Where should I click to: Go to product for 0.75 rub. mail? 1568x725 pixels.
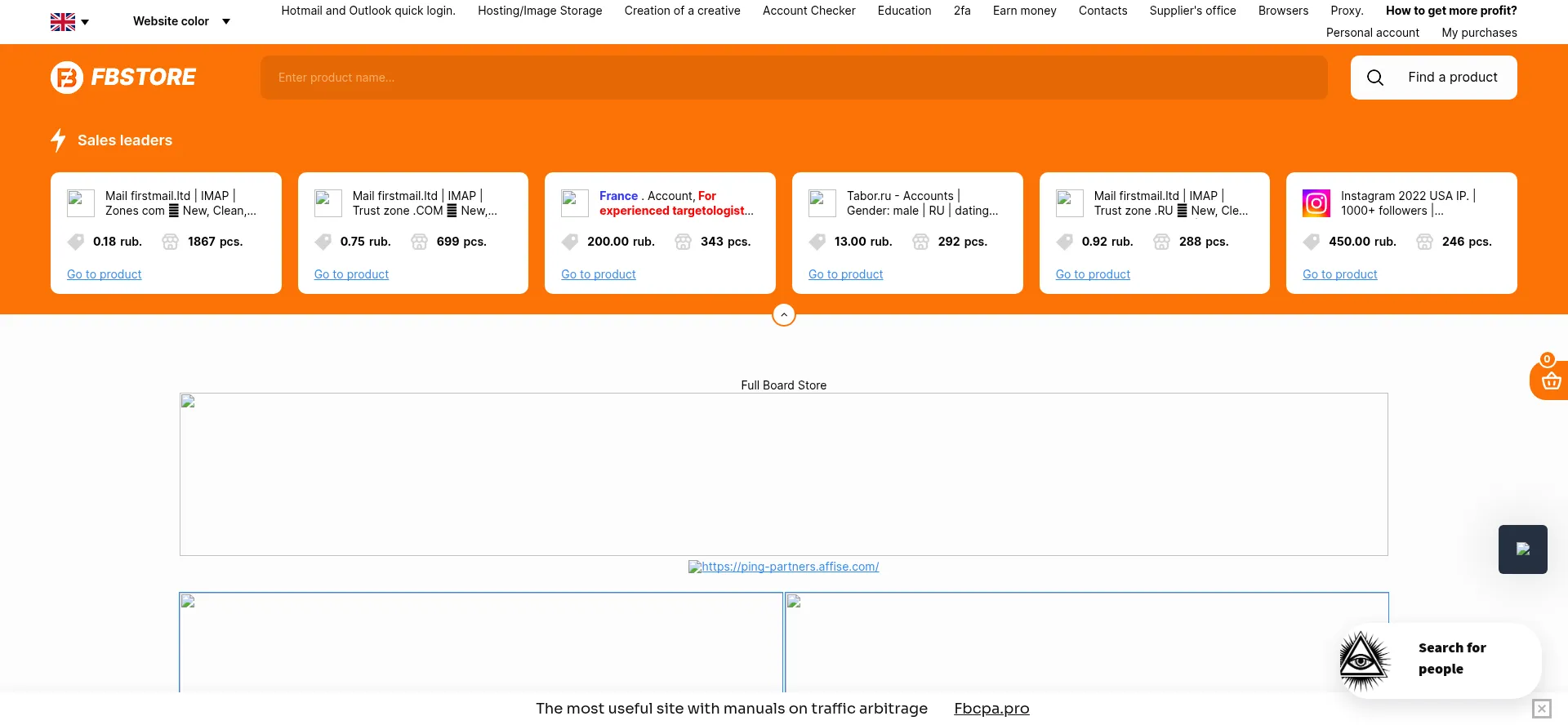point(351,274)
